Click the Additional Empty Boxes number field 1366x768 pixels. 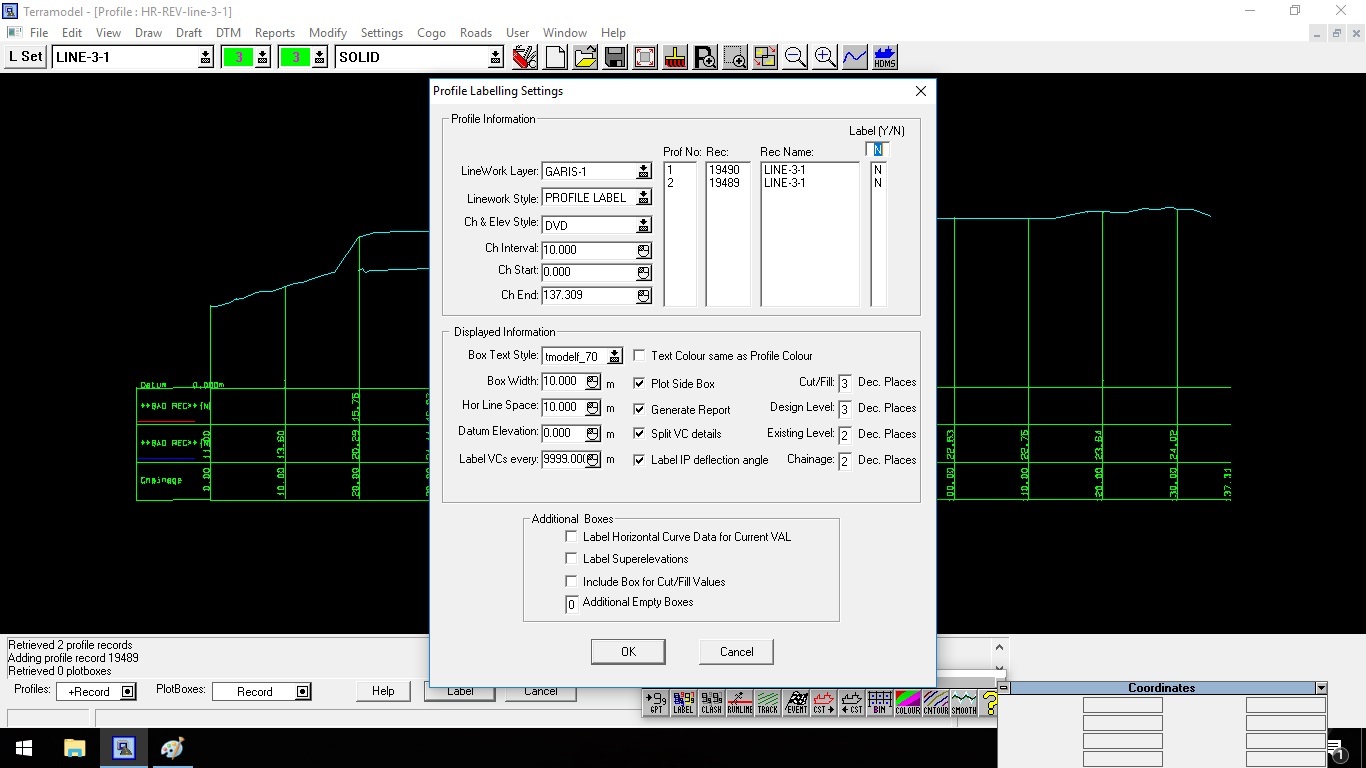point(572,604)
